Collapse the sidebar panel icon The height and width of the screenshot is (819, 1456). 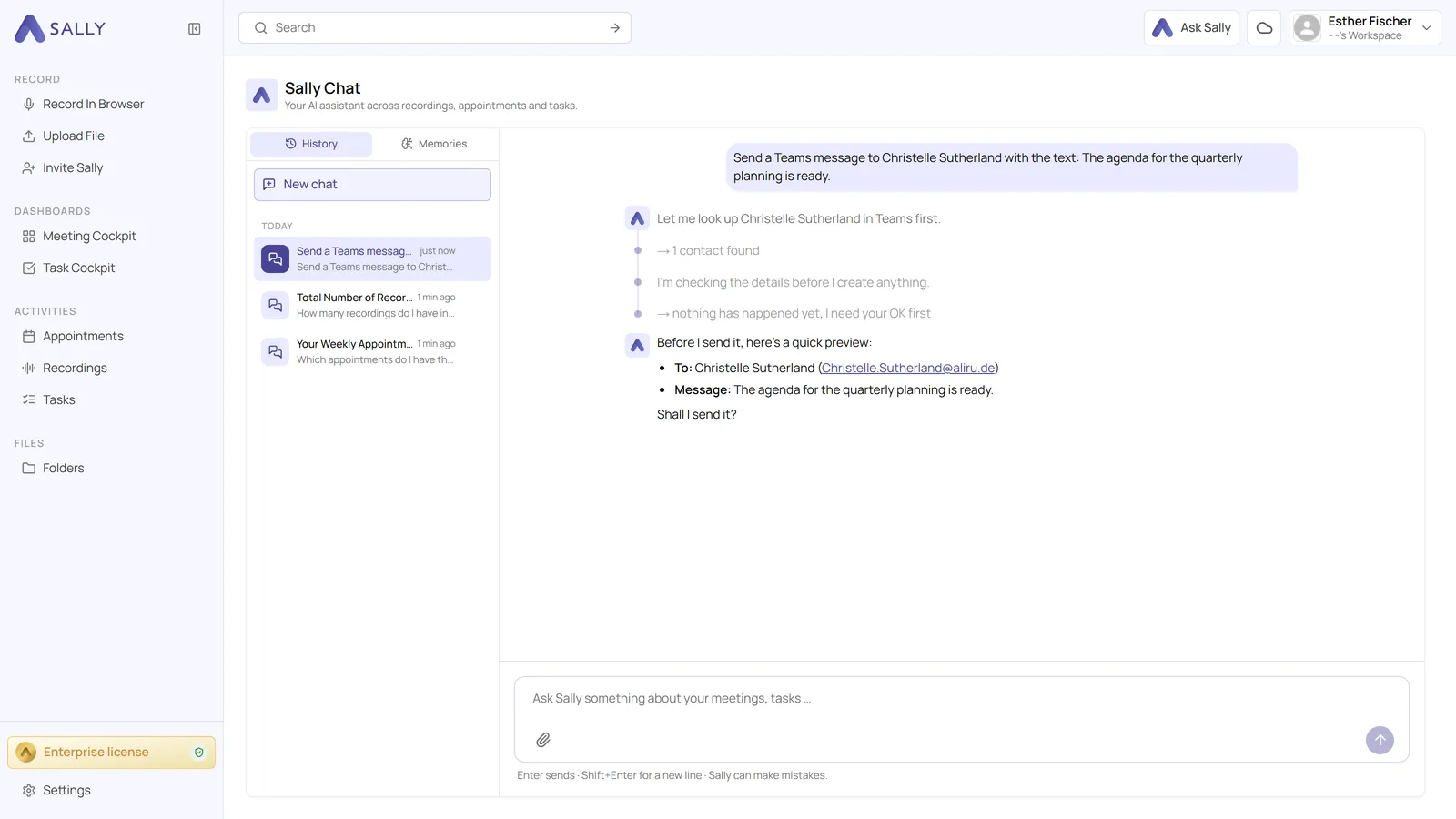(194, 29)
